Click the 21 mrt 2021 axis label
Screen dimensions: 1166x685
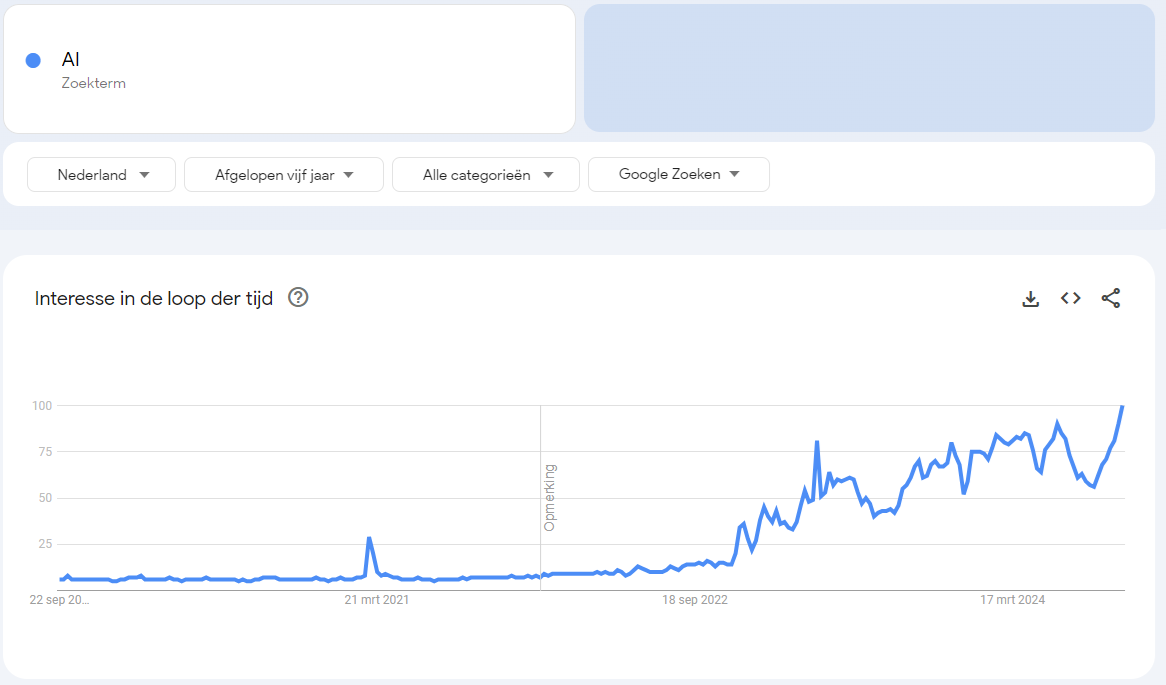[x=377, y=600]
